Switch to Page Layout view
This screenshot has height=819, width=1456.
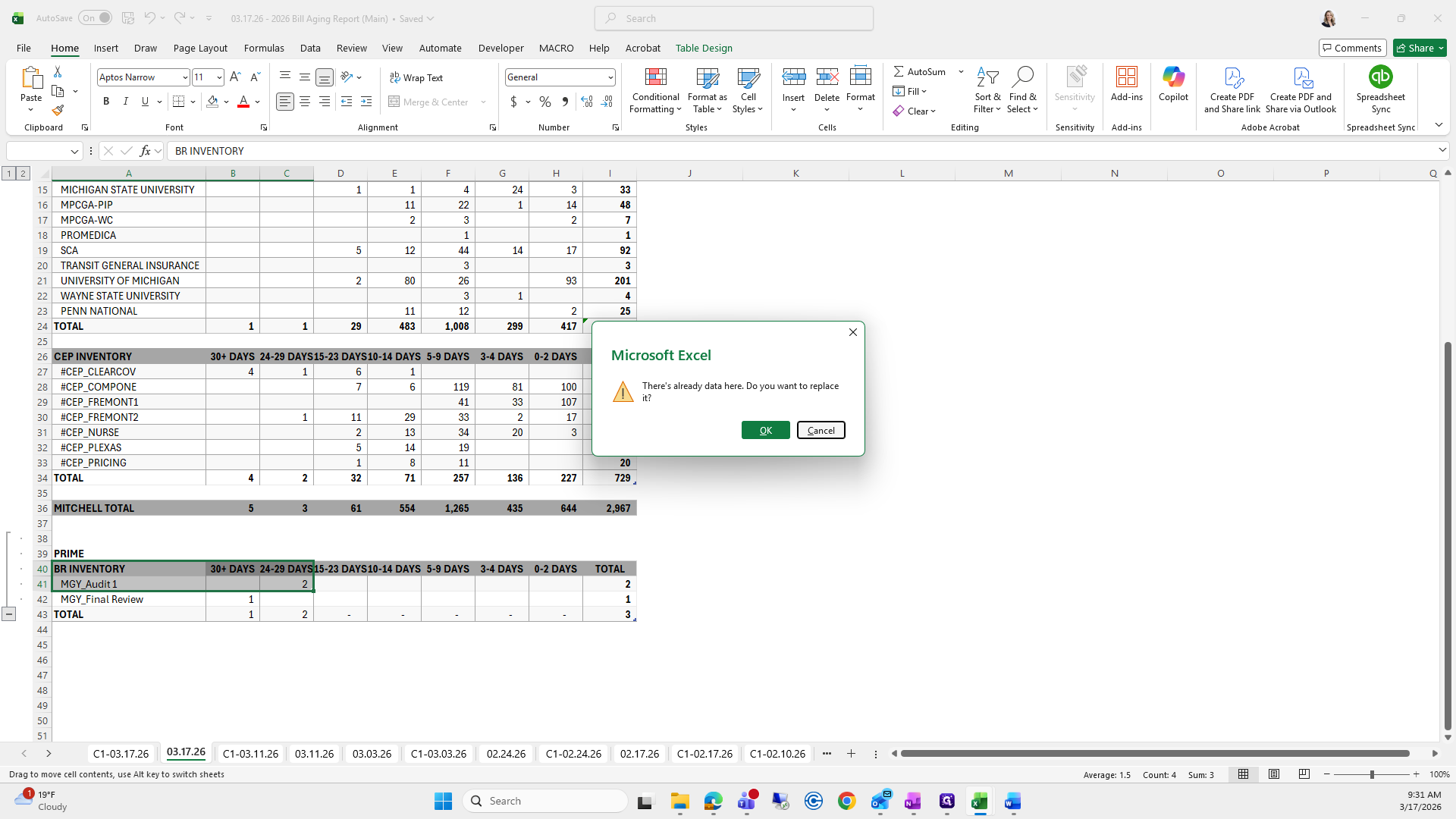(x=1274, y=774)
